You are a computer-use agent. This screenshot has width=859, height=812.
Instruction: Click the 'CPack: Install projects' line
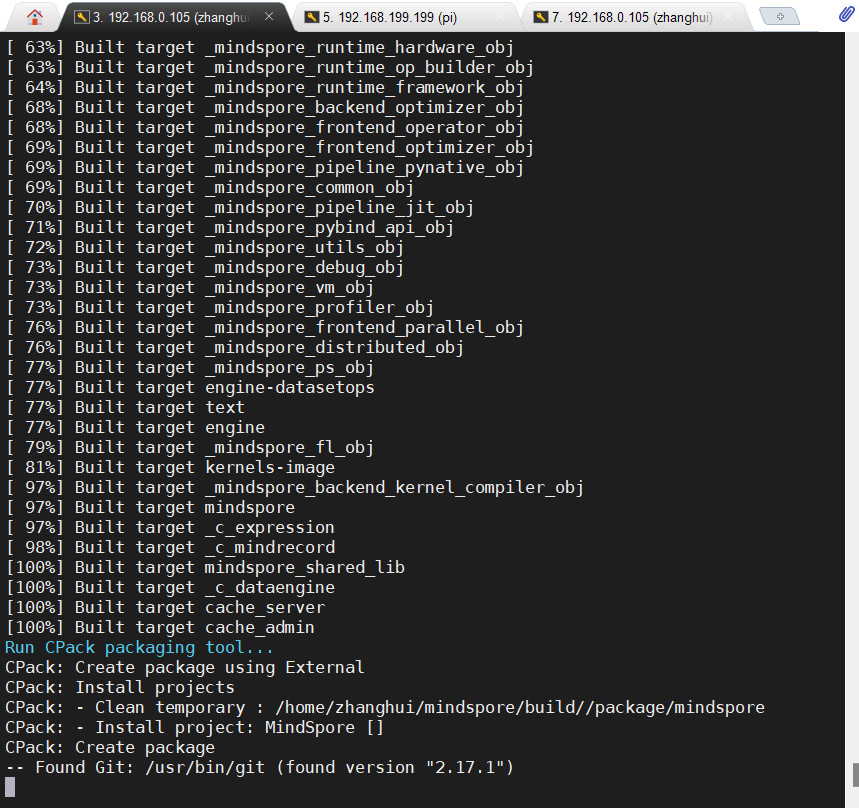[x=120, y=688]
